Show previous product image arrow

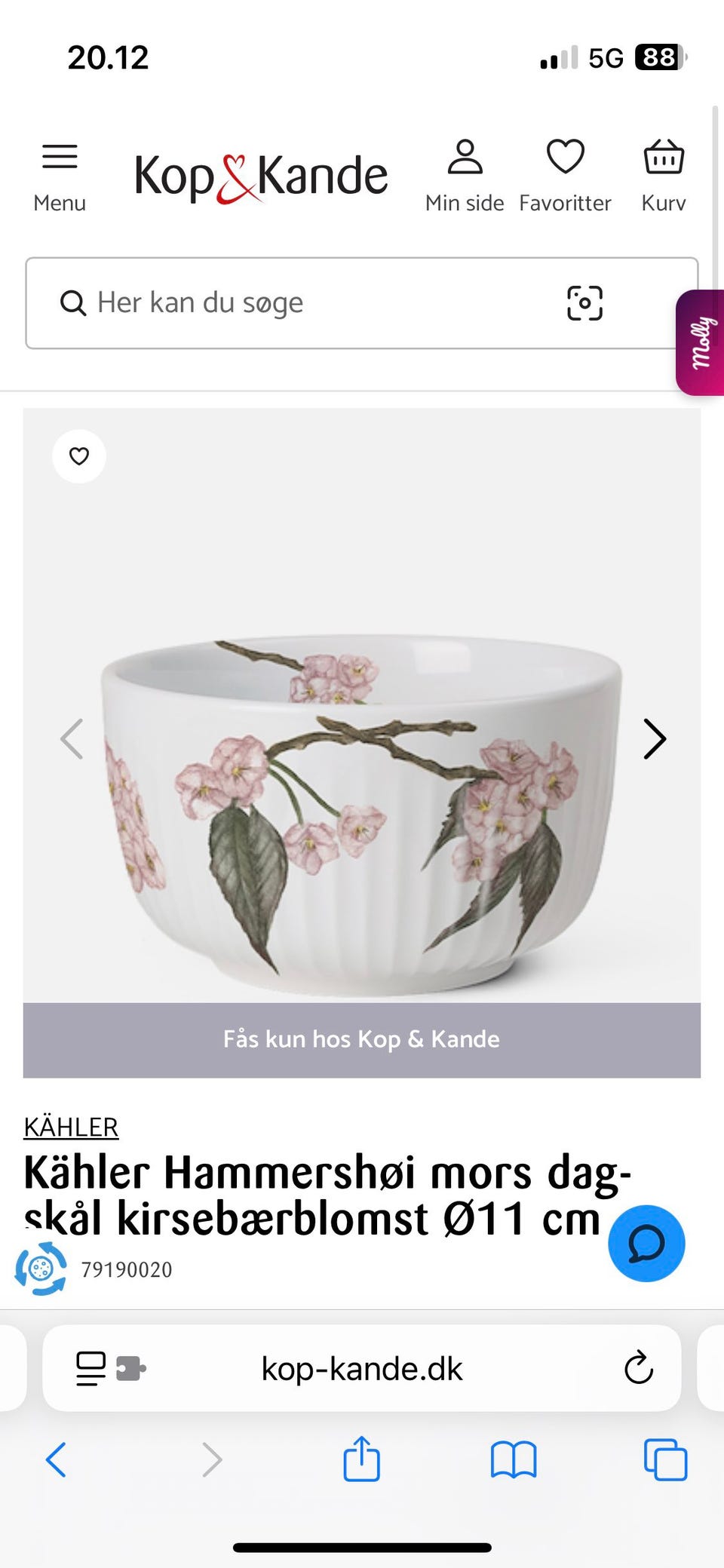(x=72, y=738)
